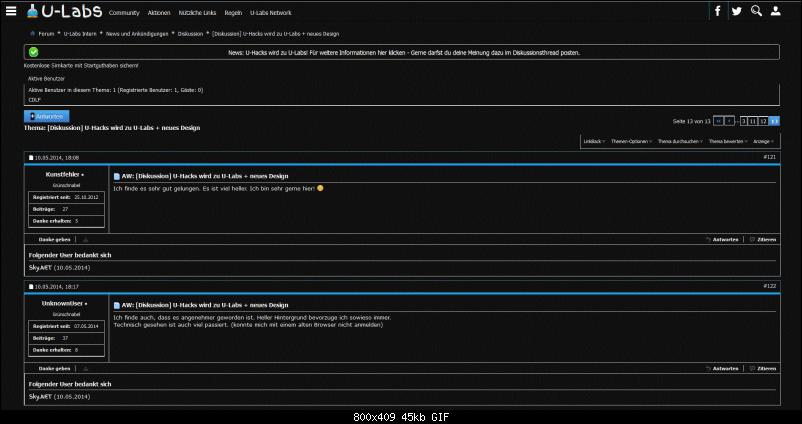
Task: Open Kunstfehler user profile
Action: tap(65, 174)
